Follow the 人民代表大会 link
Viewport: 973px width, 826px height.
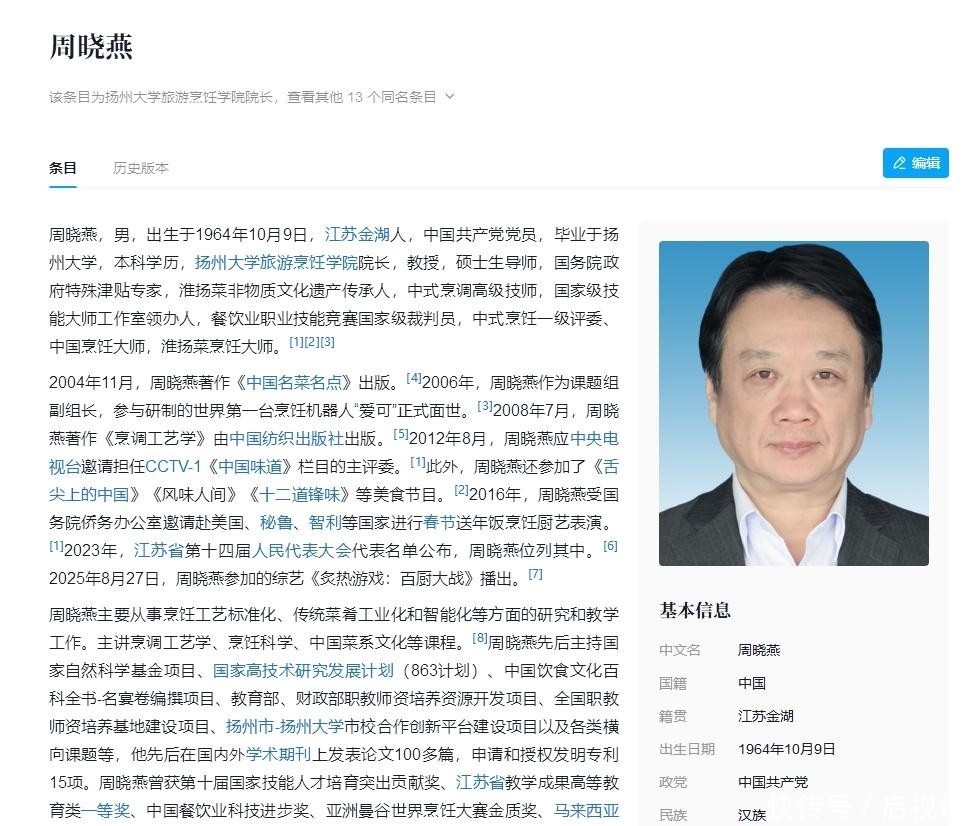tap(302, 550)
